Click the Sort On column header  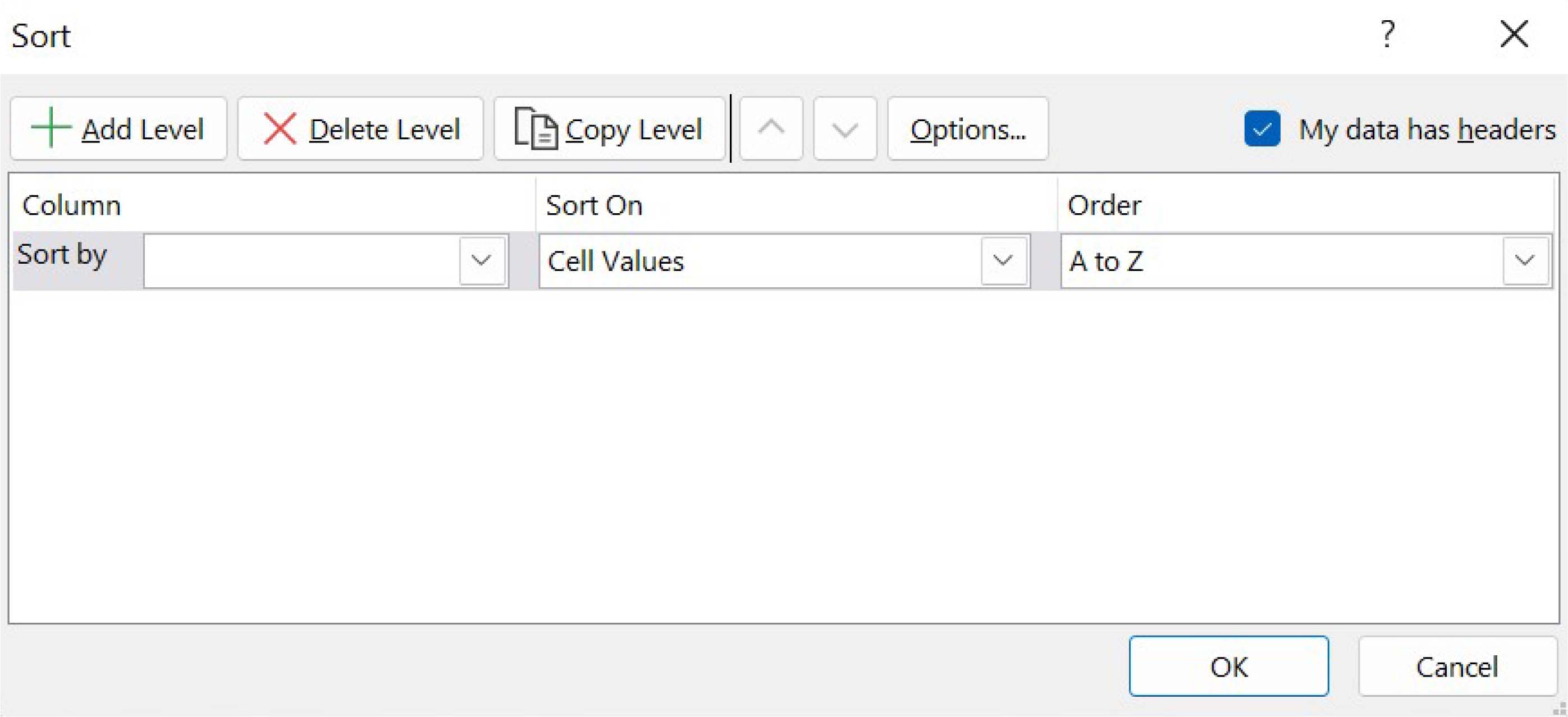(593, 205)
